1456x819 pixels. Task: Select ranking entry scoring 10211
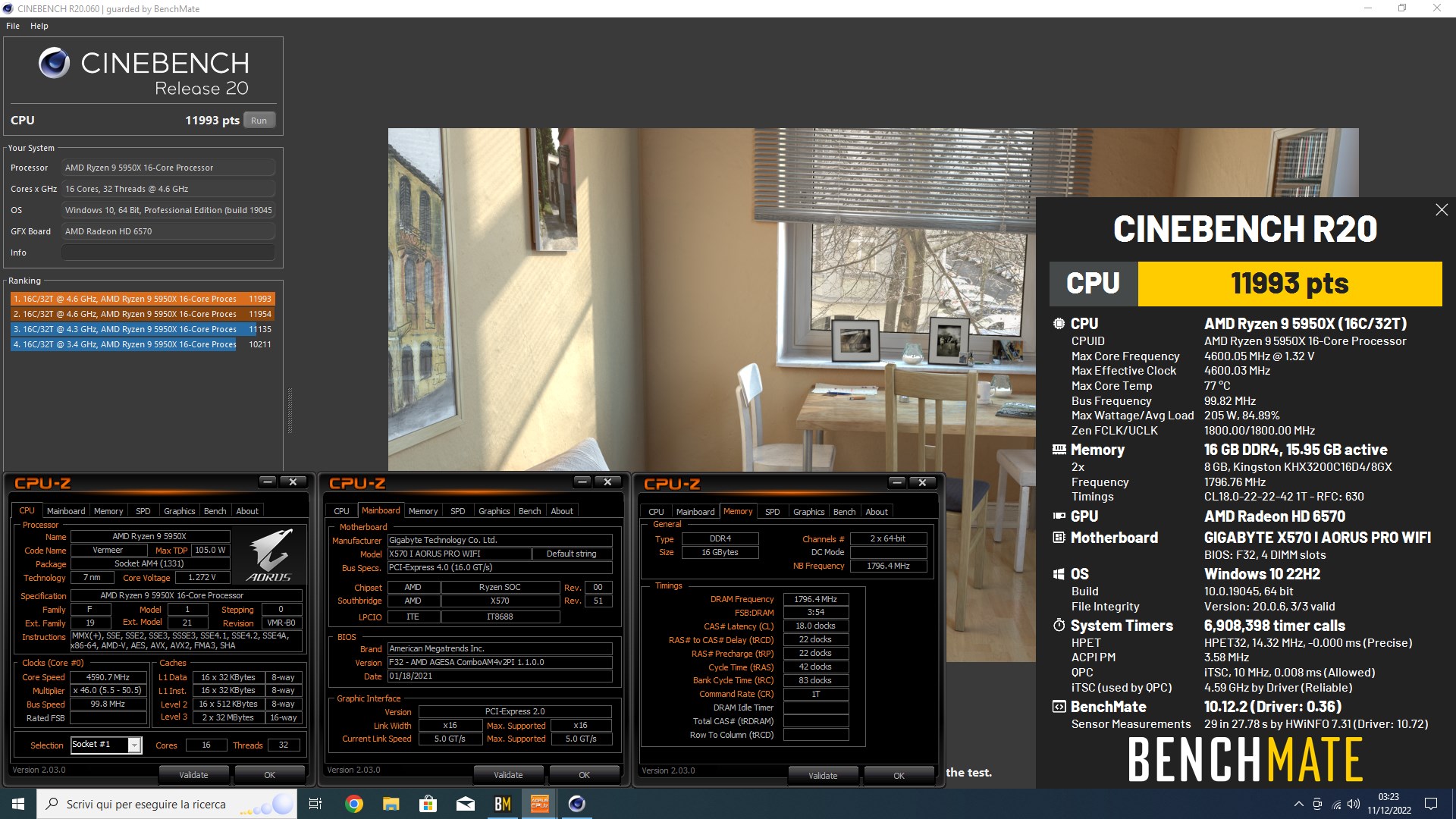(x=143, y=344)
